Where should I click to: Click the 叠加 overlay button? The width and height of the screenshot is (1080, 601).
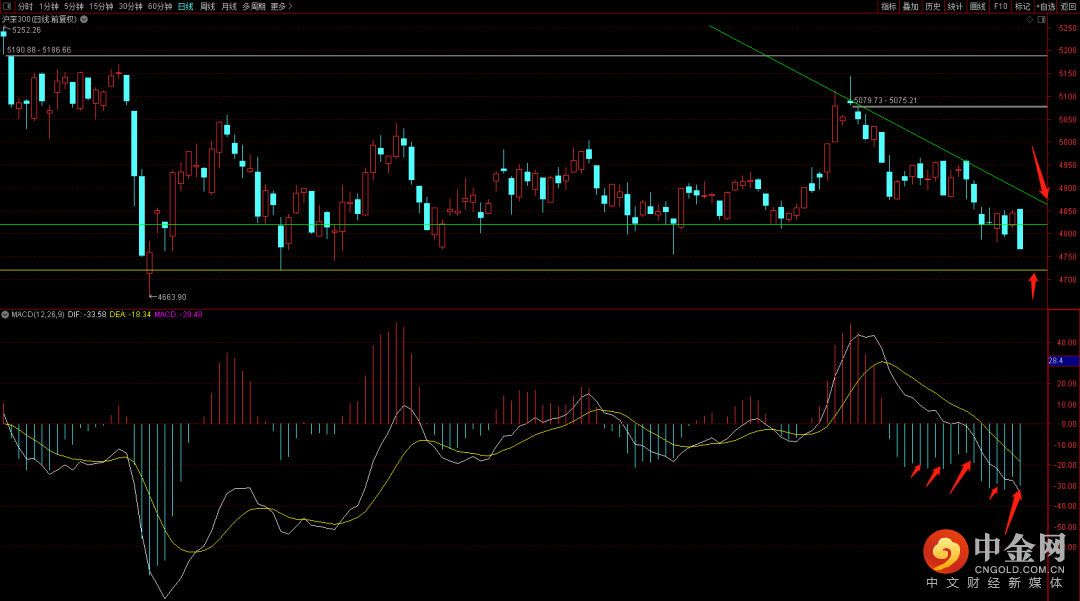click(x=910, y=6)
